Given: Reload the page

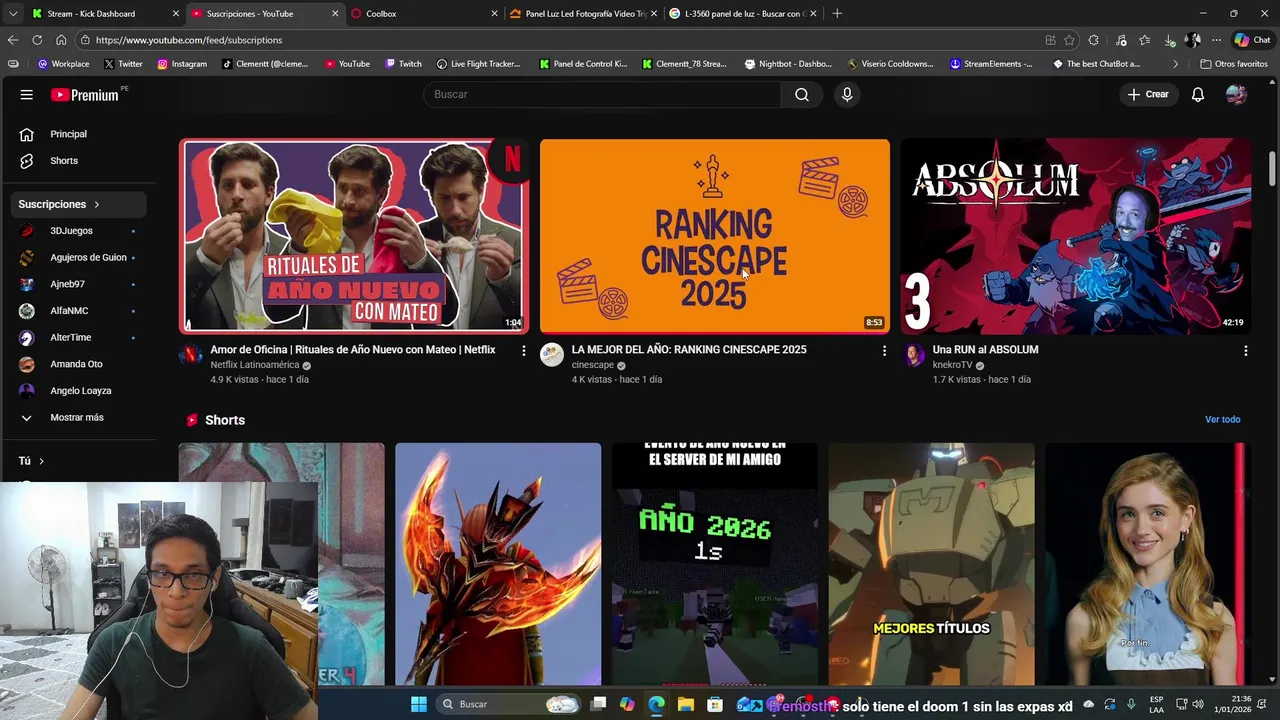Looking at the screenshot, I should pos(37,40).
